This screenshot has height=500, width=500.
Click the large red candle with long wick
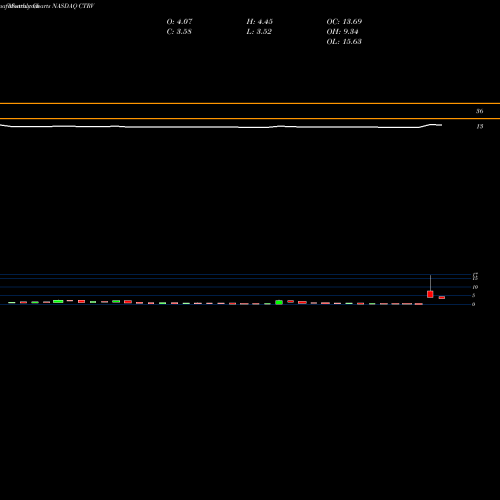pyautogui.click(x=430, y=294)
